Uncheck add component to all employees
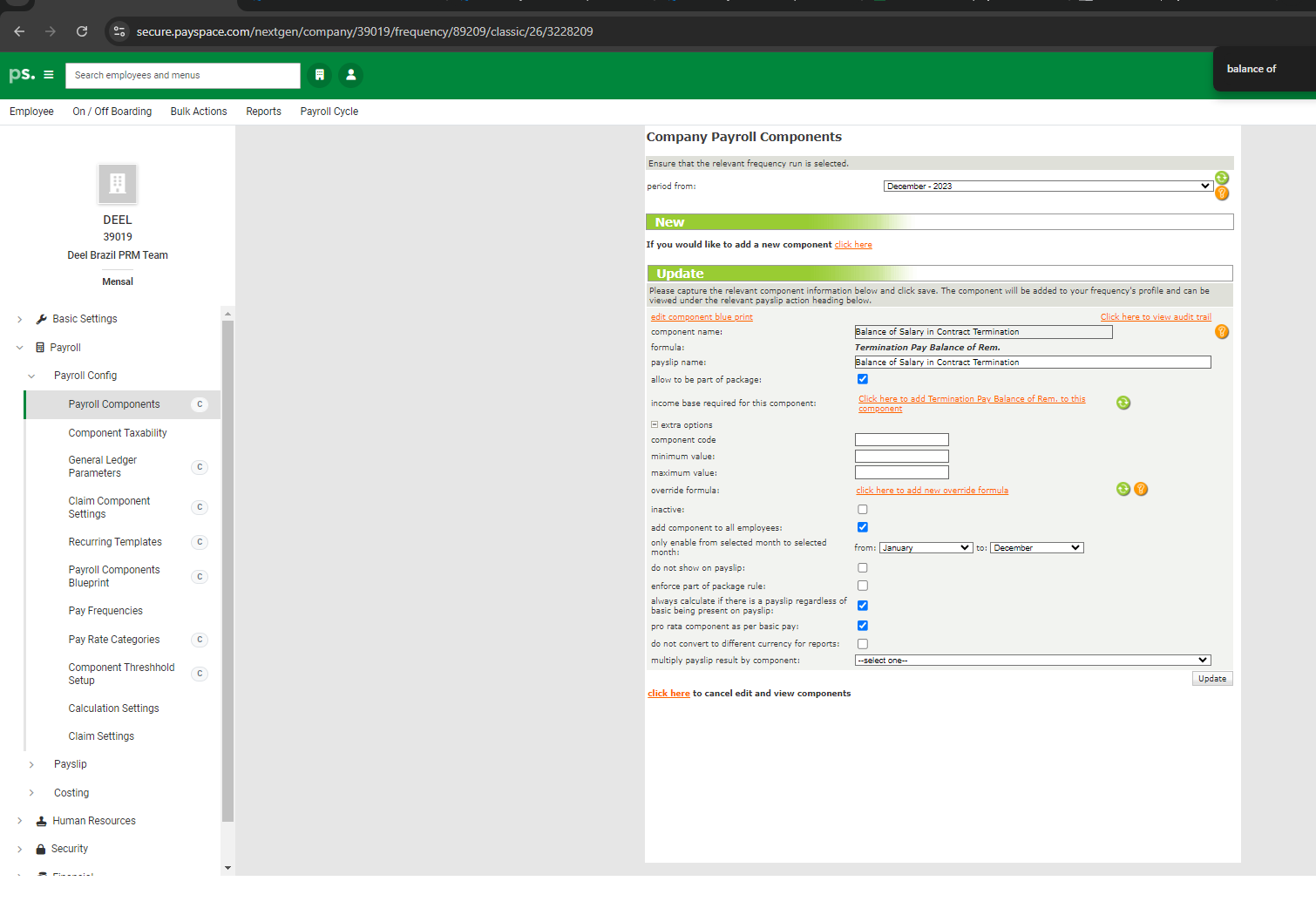Image resolution: width=1316 pixels, height=915 pixels. pyautogui.click(x=863, y=527)
